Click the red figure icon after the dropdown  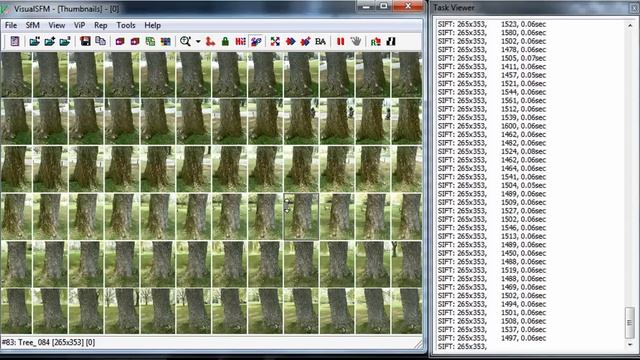click(x=210, y=41)
